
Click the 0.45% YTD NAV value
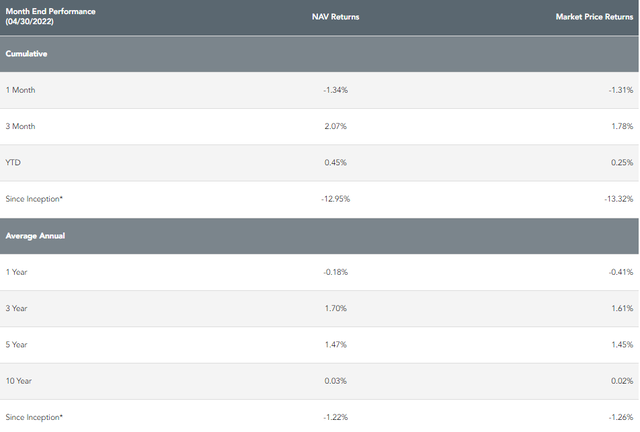tap(337, 163)
